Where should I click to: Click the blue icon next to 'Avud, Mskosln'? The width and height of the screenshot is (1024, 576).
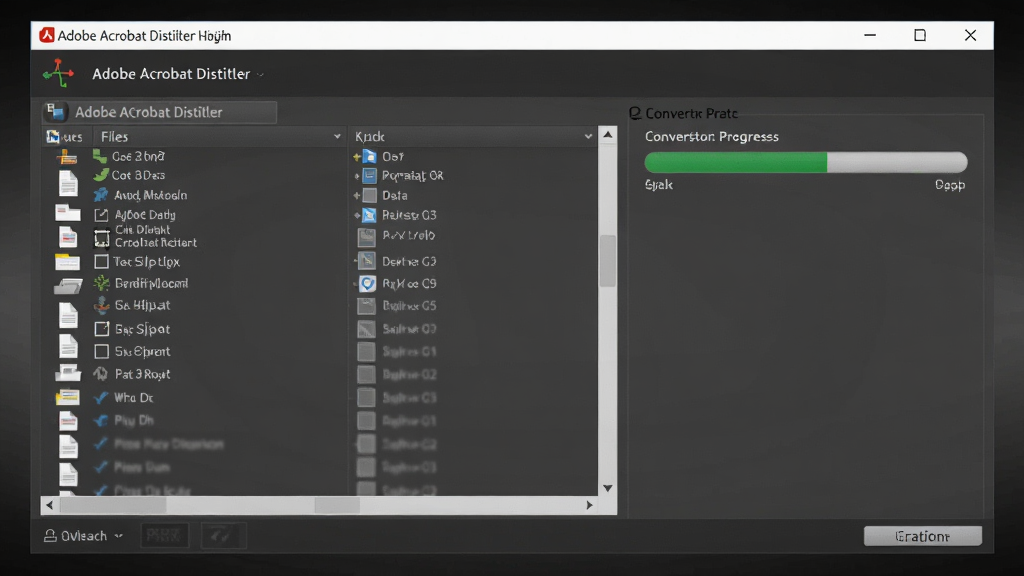(x=101, y=195)
